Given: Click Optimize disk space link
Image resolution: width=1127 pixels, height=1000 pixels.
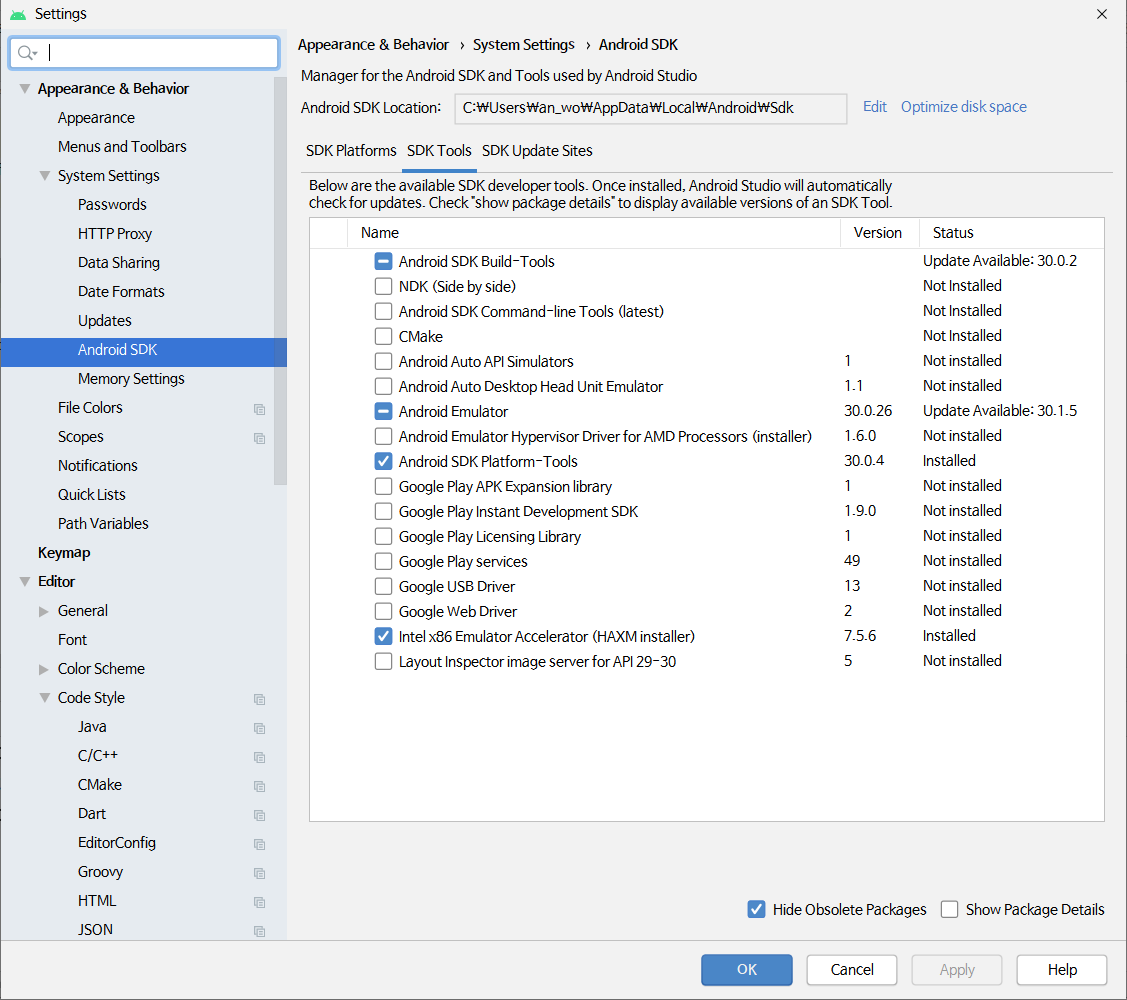Looking at the screenshot, I should point(963,107).
